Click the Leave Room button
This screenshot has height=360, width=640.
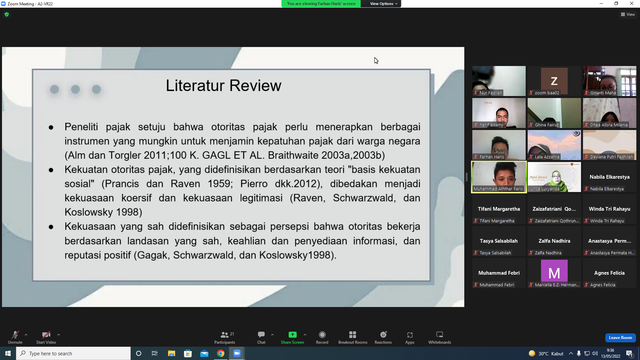(620, 338)
